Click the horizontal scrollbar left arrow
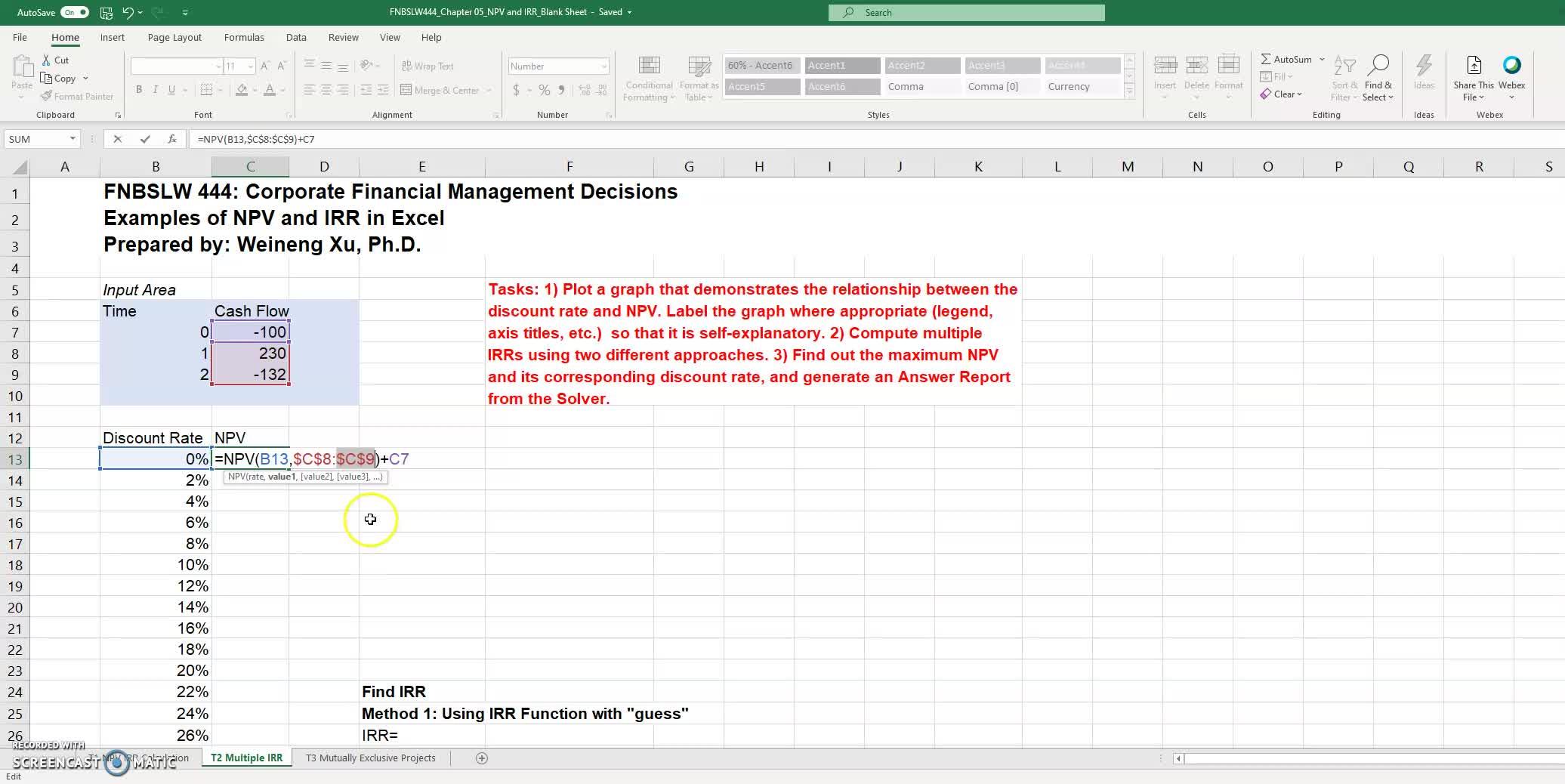Viewport: 1565px width, 784px height. [x=1178, y=758]
